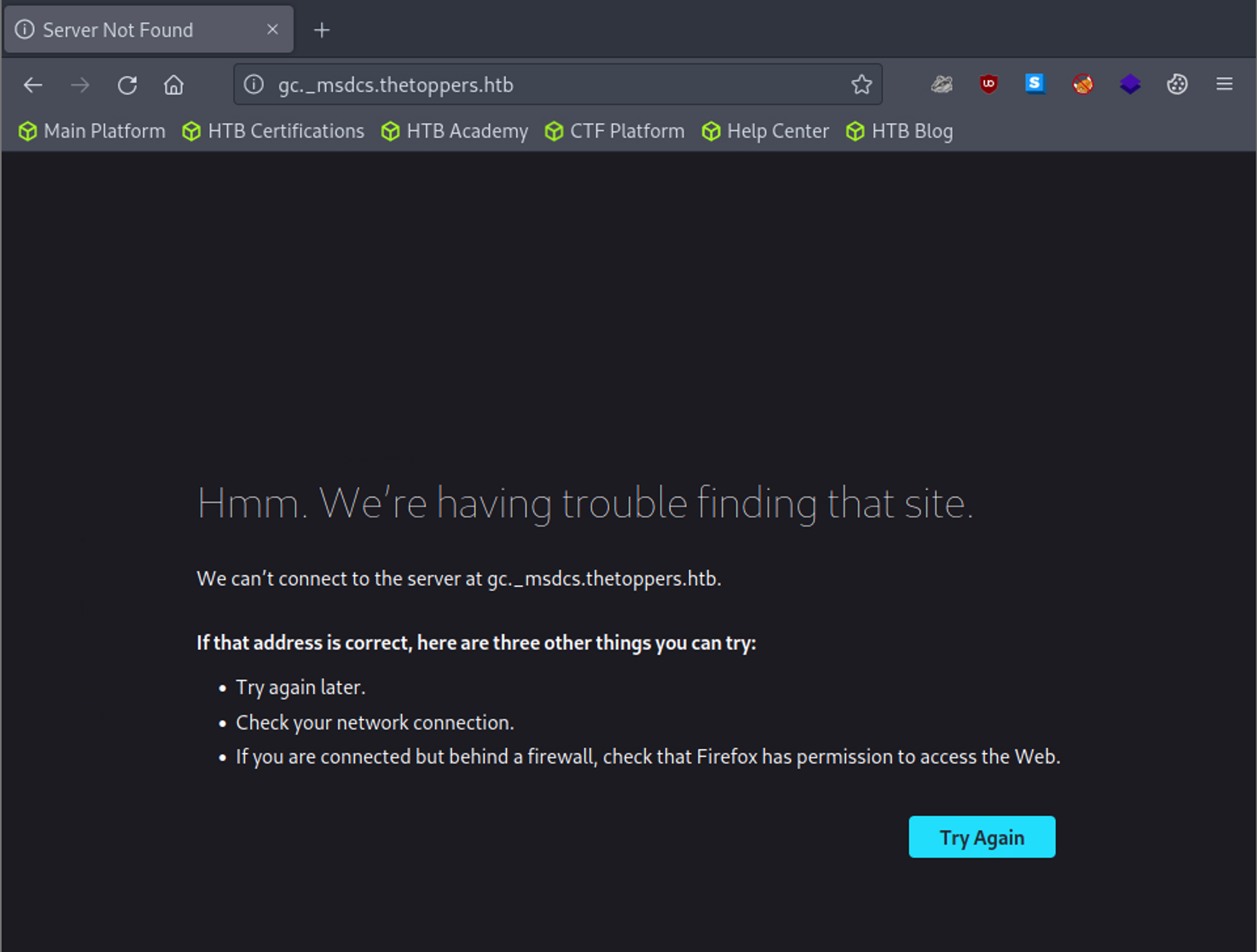Open the cookie manager extension icon

coord(1177,84)
